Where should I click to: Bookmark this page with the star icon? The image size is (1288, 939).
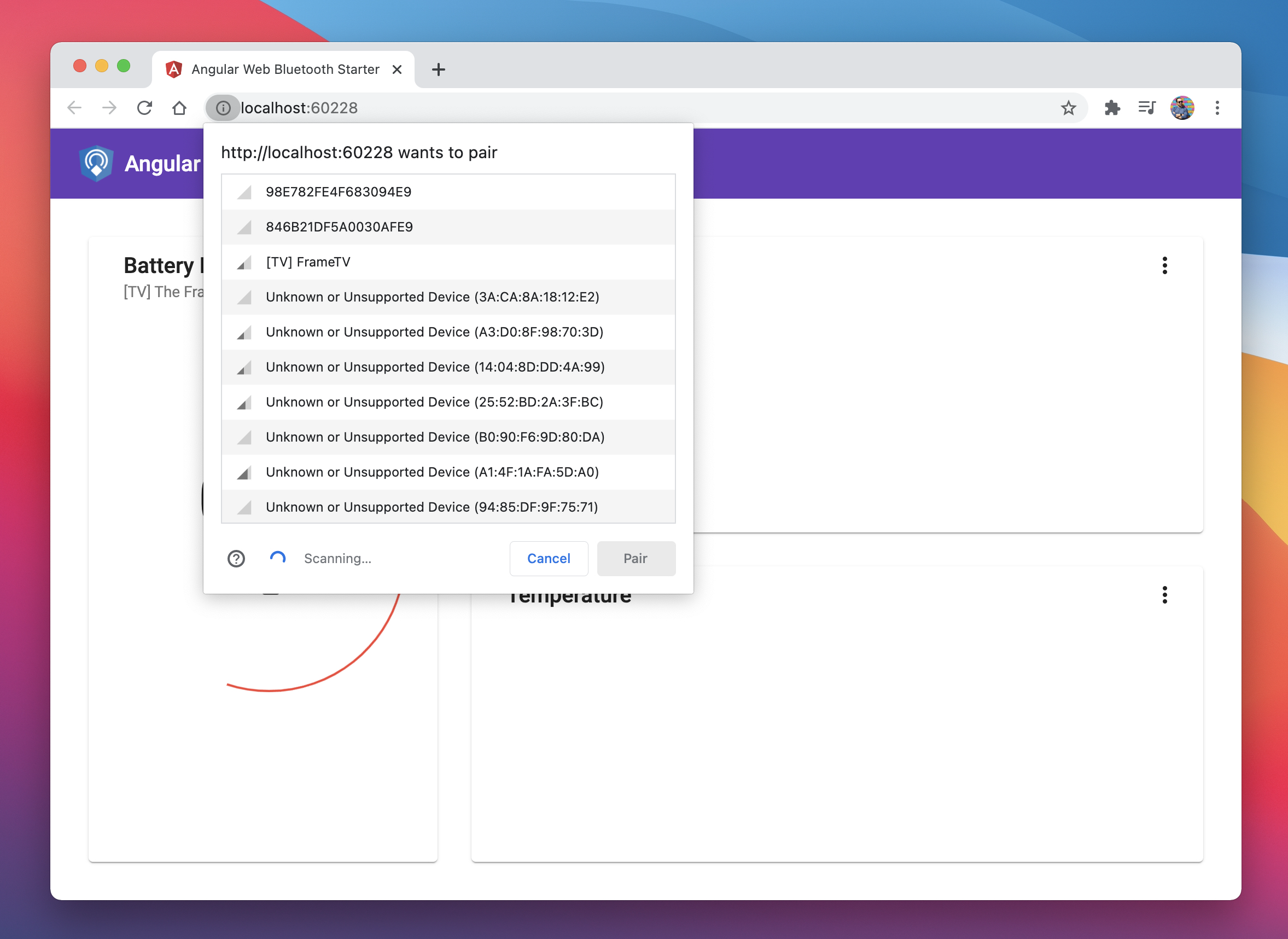[x=1068, y=108]
